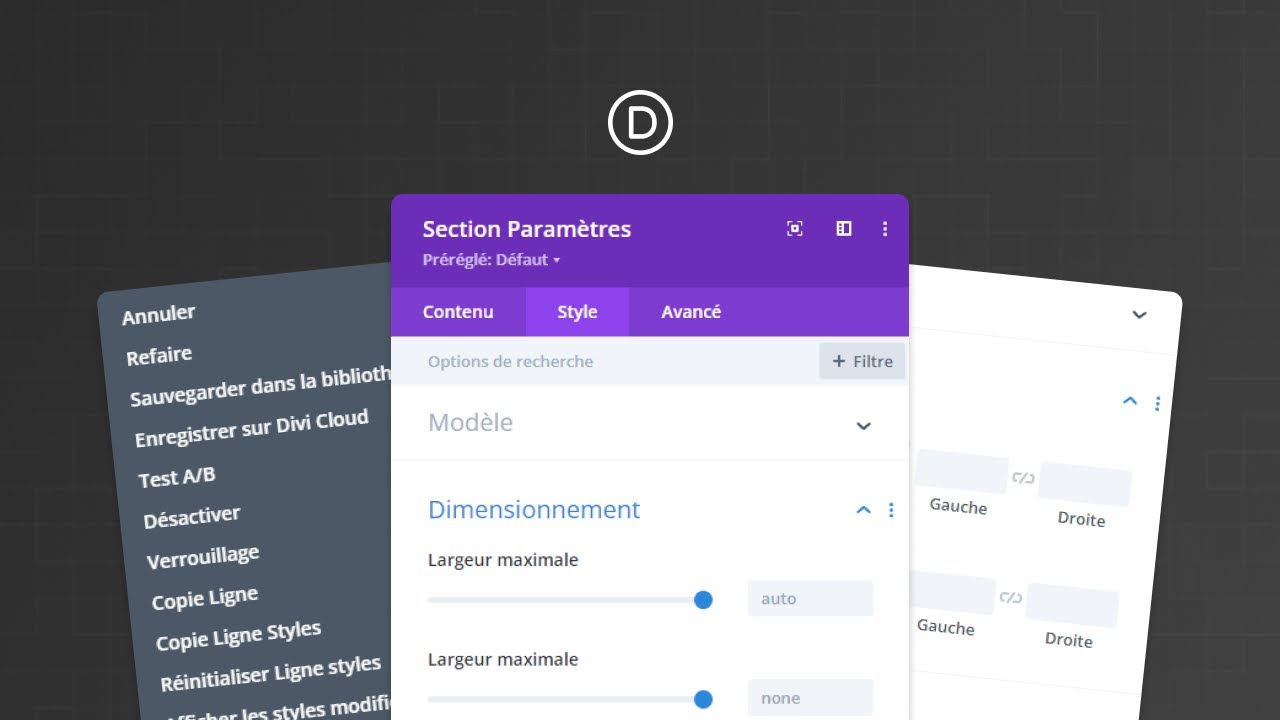The image size is (1280, 720).
Task: Click the snap-to-sidebar columns icon
Action: click(844, 229)
